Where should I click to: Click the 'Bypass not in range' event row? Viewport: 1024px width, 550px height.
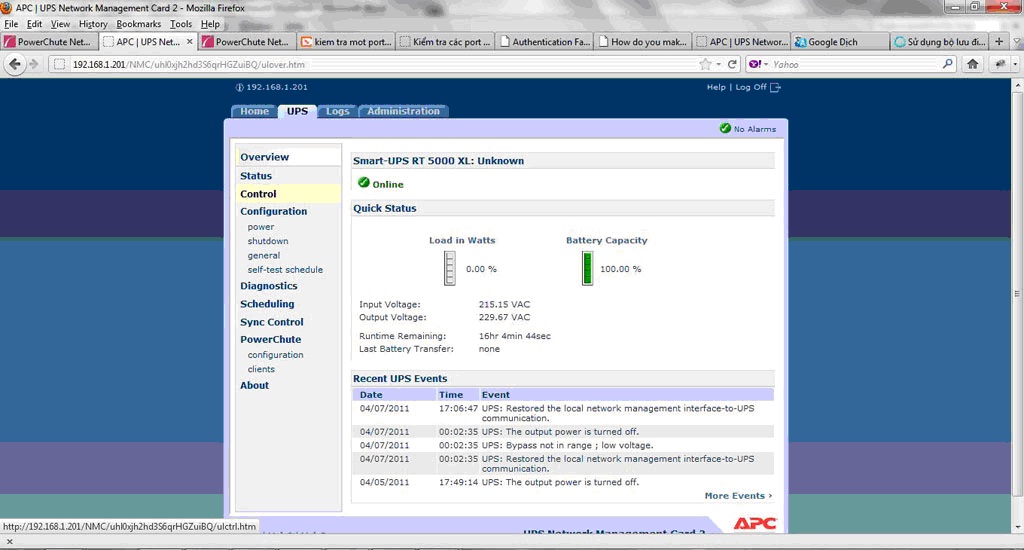click(563, 445)
